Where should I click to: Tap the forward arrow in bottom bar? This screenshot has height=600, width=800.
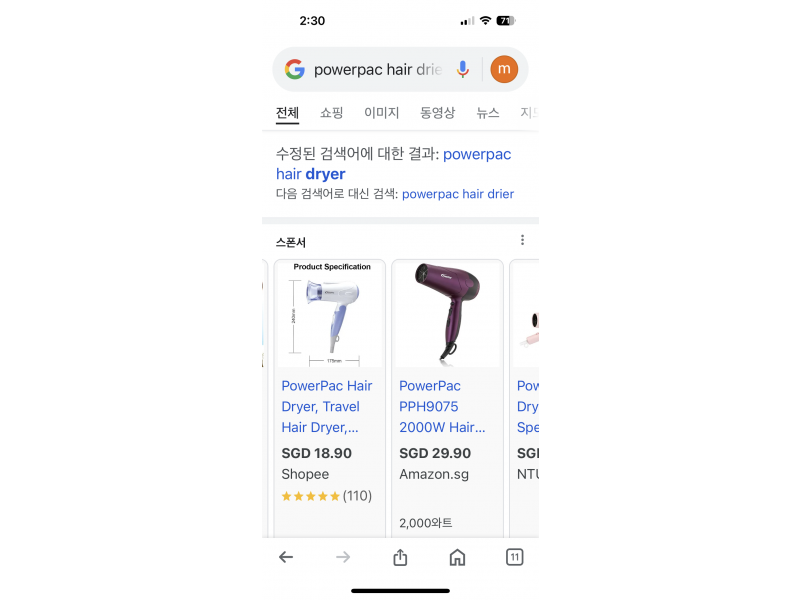tap(343, 557)
